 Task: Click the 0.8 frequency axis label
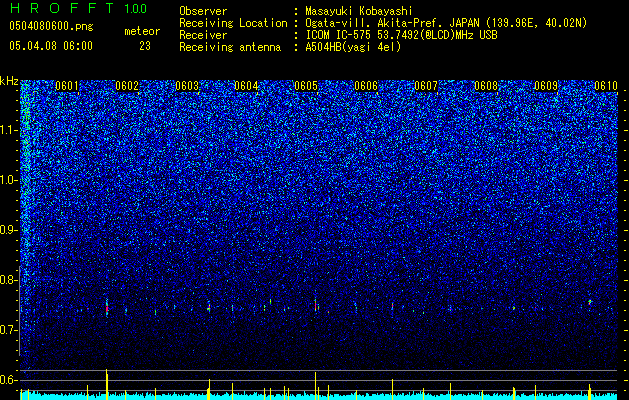[9, 280]
